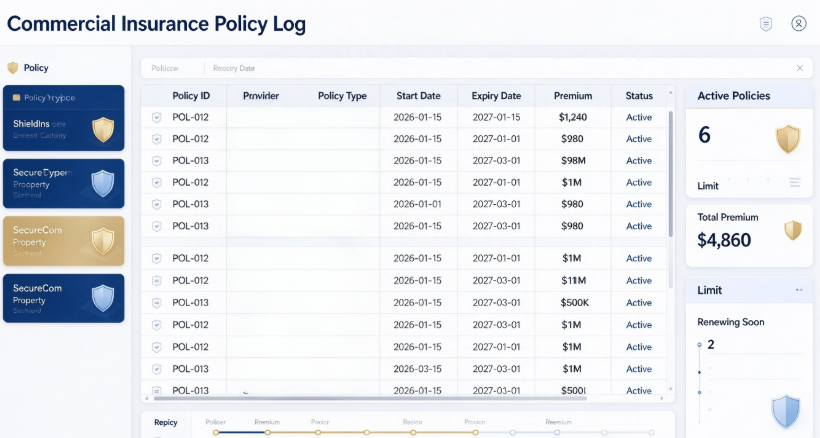
Task: Click Active status in the $11M row
Action: click(x=639, y=281)
